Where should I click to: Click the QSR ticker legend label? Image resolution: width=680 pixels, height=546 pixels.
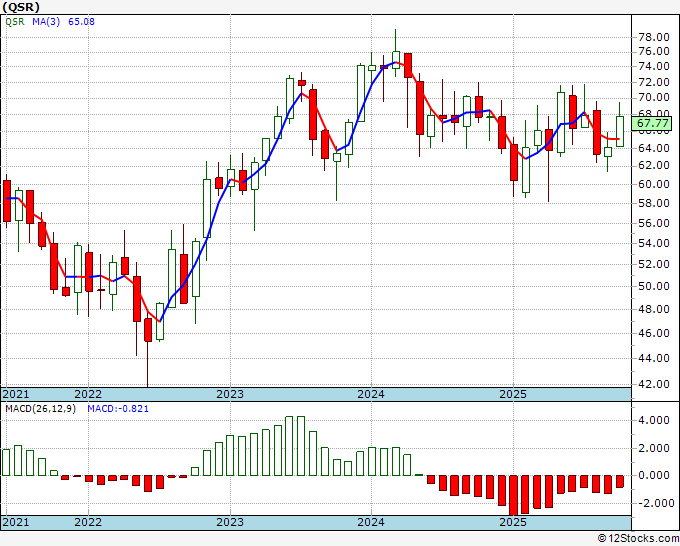[15, 21]
